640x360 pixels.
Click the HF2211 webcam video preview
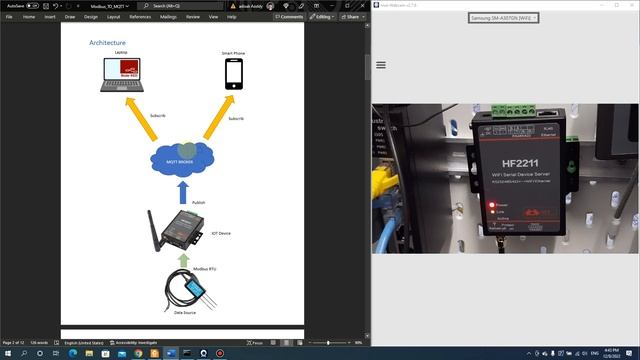pyautogui.click(x=505, y=178)
